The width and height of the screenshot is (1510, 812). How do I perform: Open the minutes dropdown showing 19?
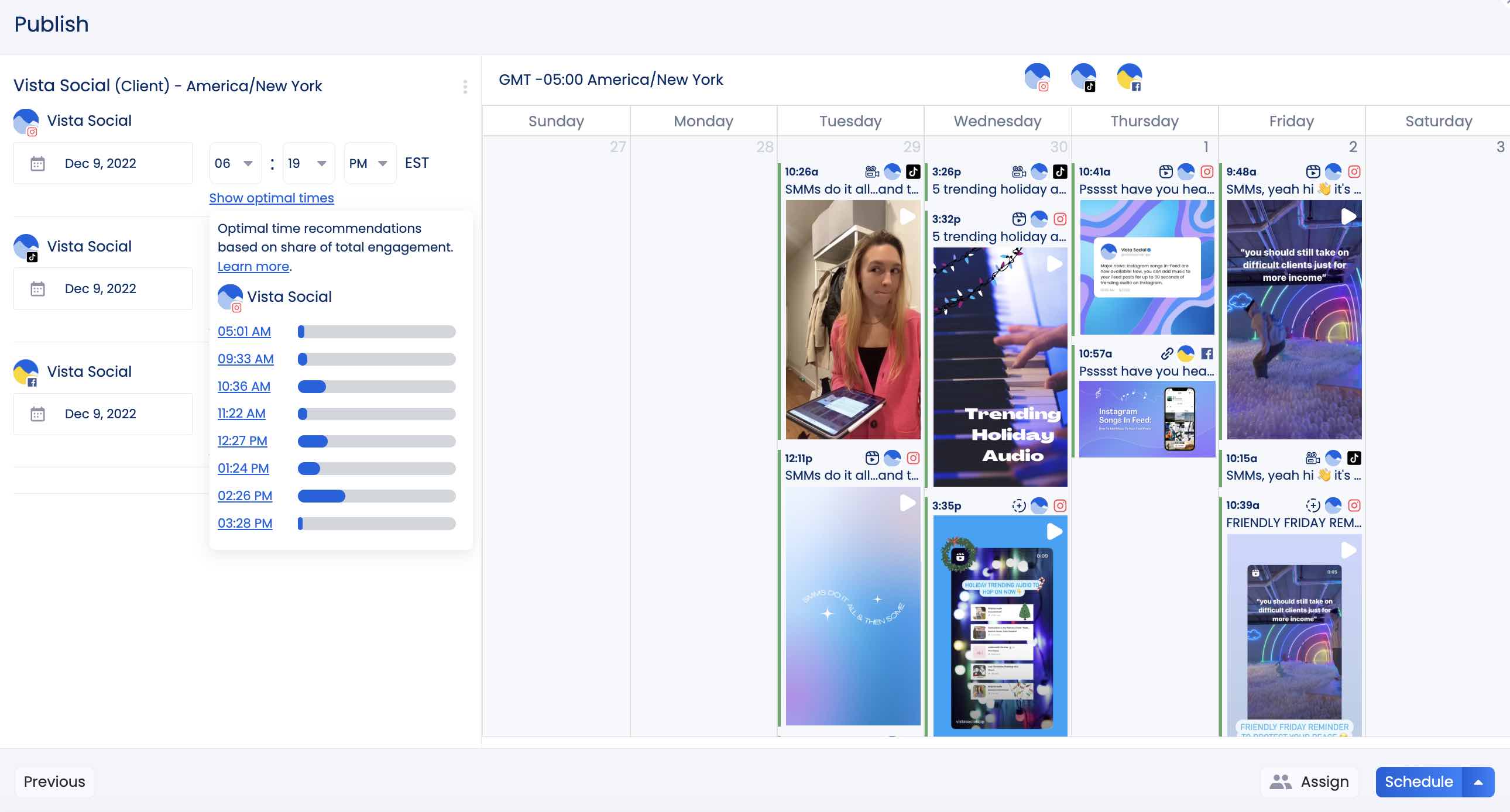click(x=308, y=163)
